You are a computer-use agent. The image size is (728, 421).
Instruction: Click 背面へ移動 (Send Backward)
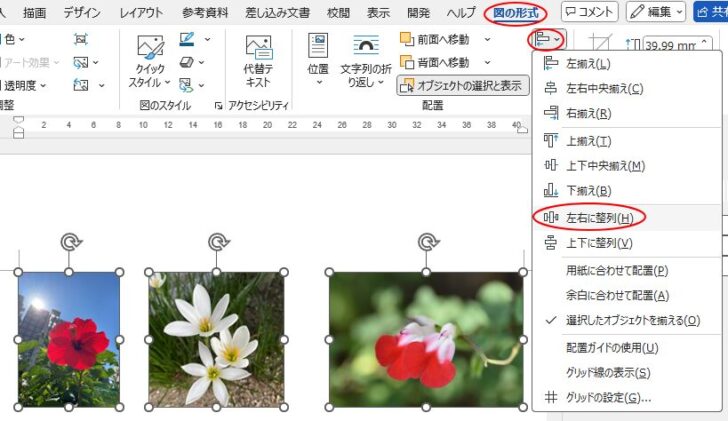(435, 62)
